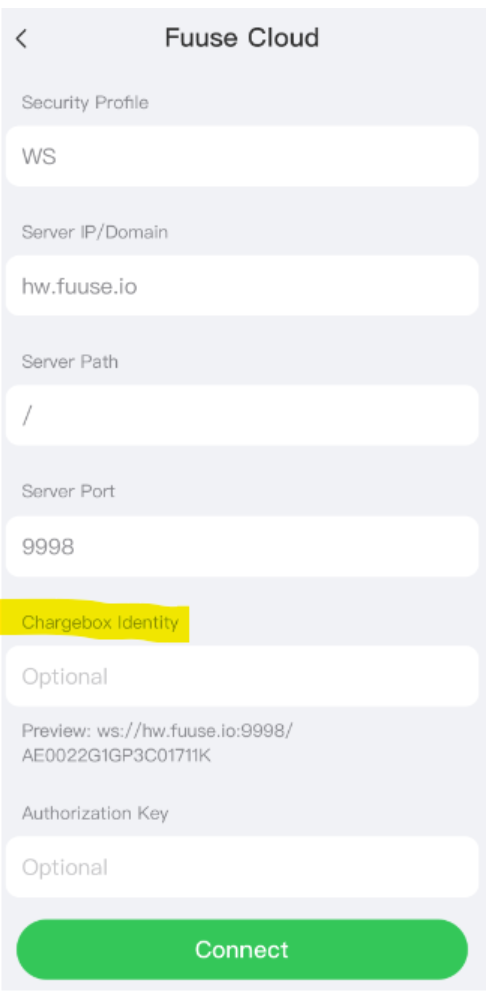The height and width of the screenshot is (1000, 492).
Task: Focus the Authorization Key input field
Action: click(x=242, y=867)
